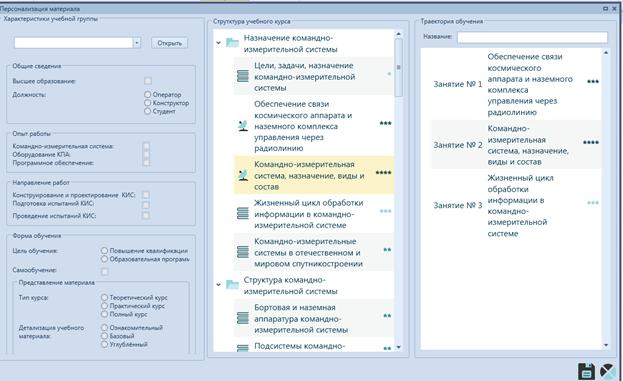Click folder icon of Структура командно-измерительной системы
This screenshot has height=381, width=623.
click(x=232, y=284)
